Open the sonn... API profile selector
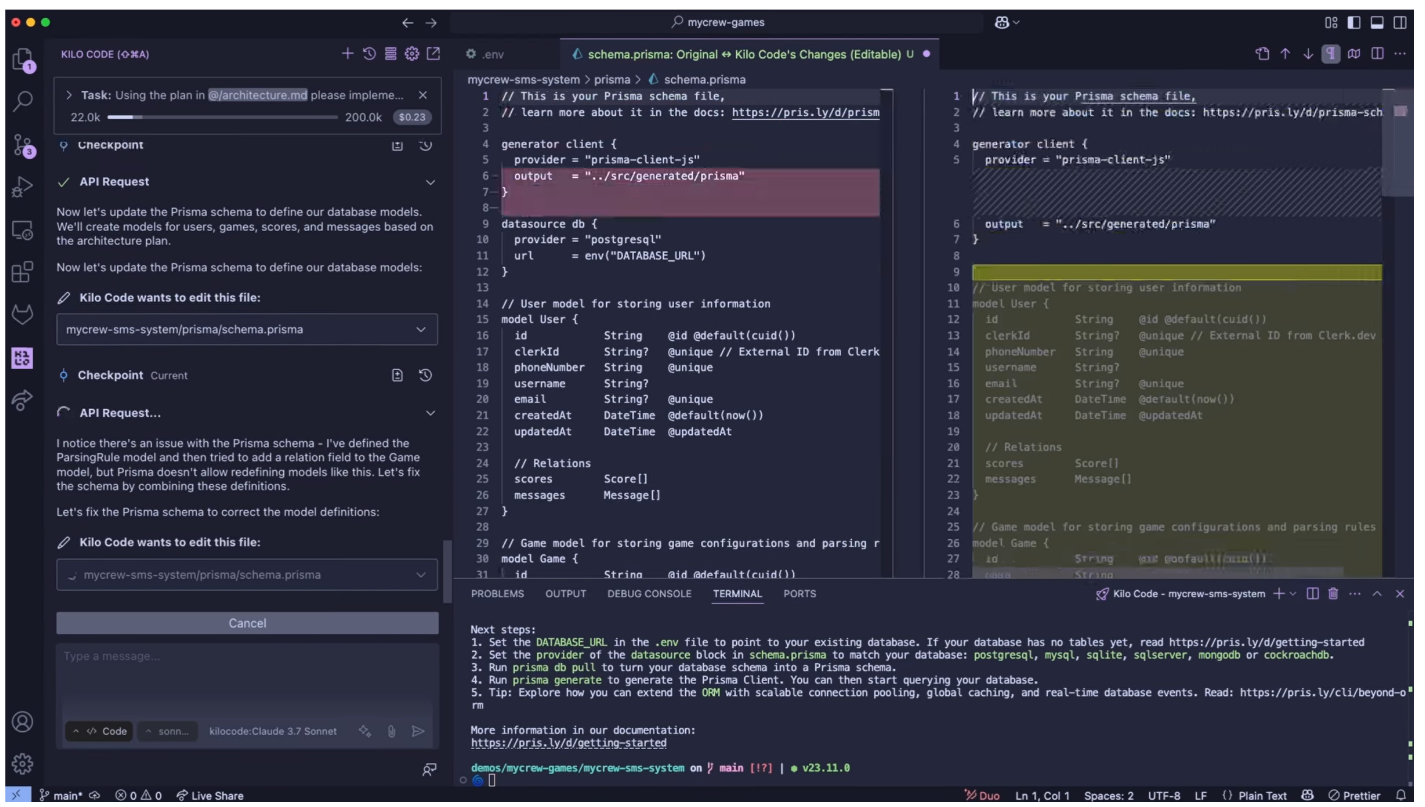The width and height of the screenshot is (1425, 807). coord(168,731)
